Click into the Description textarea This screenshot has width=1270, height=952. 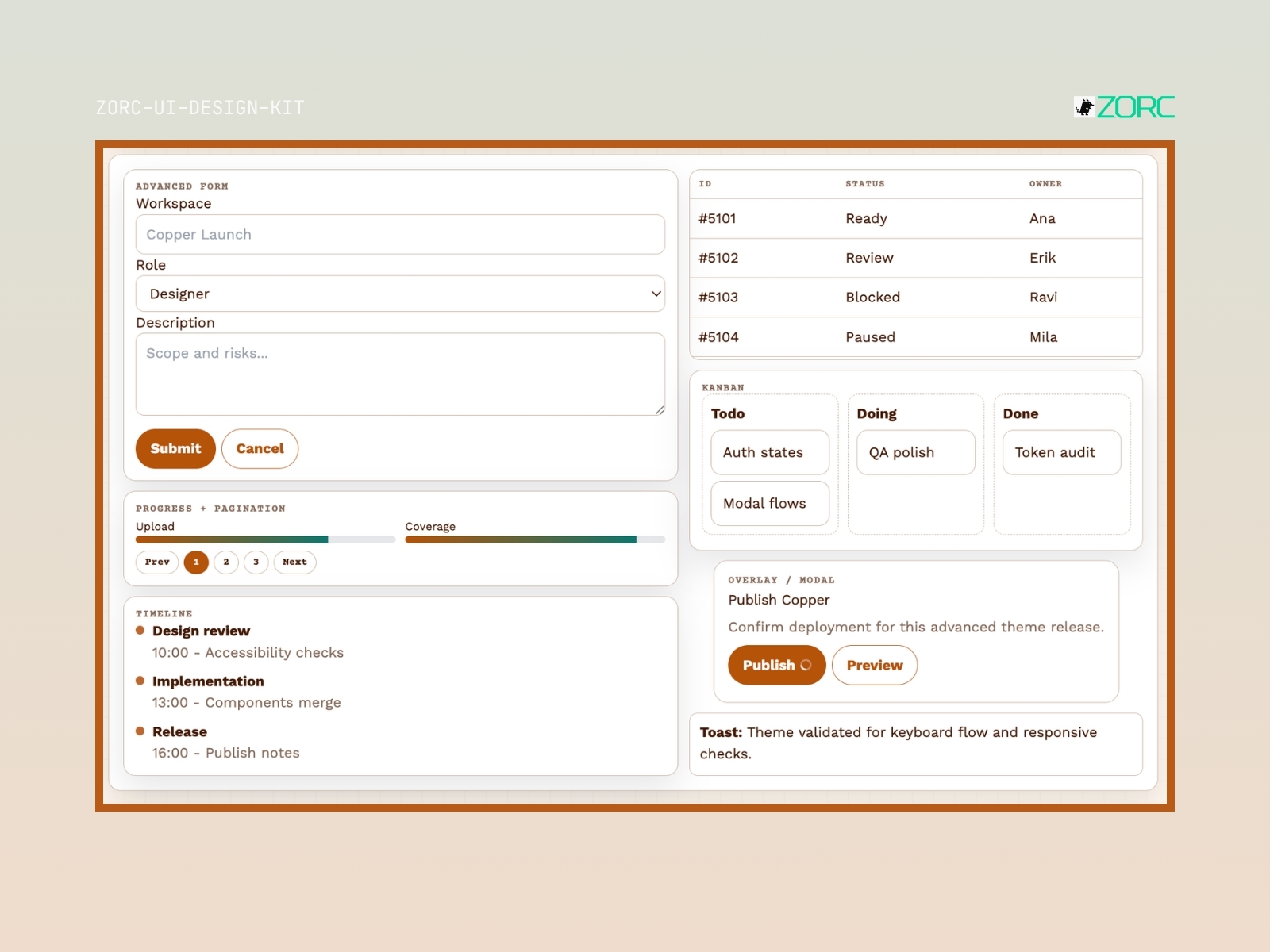click(x=400, y=374)
